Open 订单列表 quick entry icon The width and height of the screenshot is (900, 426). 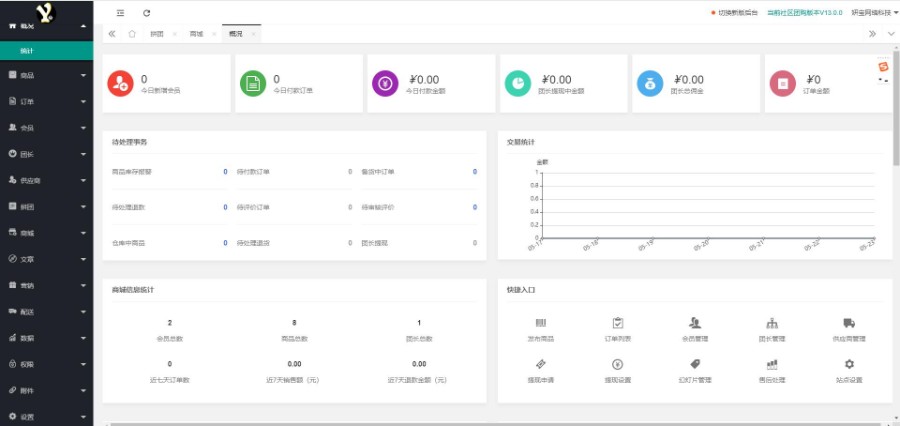pyautogui.click(x=617, y=323)
